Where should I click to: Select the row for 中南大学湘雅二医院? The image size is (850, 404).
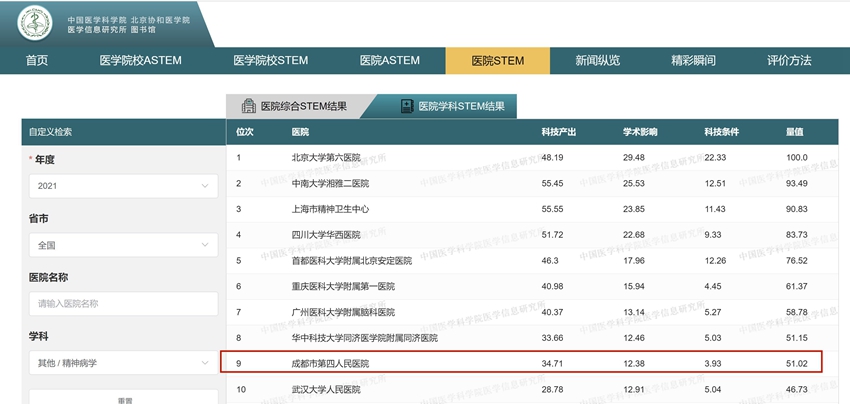532,183
